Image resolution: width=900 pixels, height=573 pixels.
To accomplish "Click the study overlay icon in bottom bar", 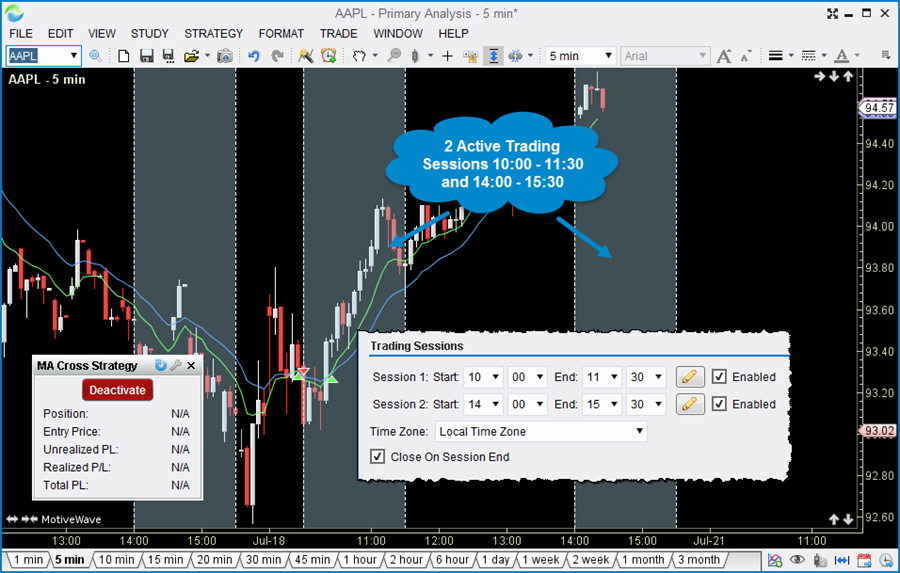I will [x=775, y=560].
